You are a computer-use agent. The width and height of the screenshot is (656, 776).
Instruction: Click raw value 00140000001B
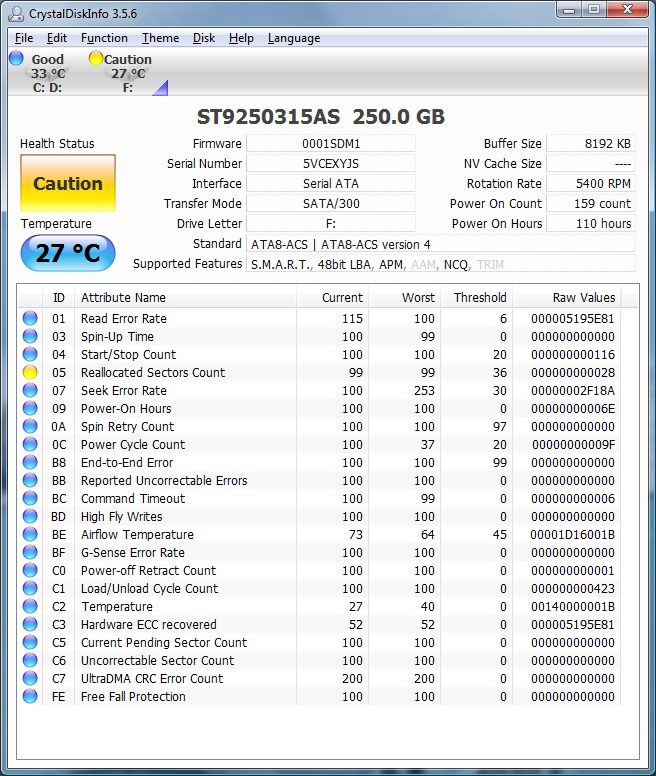tap(573, 606)
